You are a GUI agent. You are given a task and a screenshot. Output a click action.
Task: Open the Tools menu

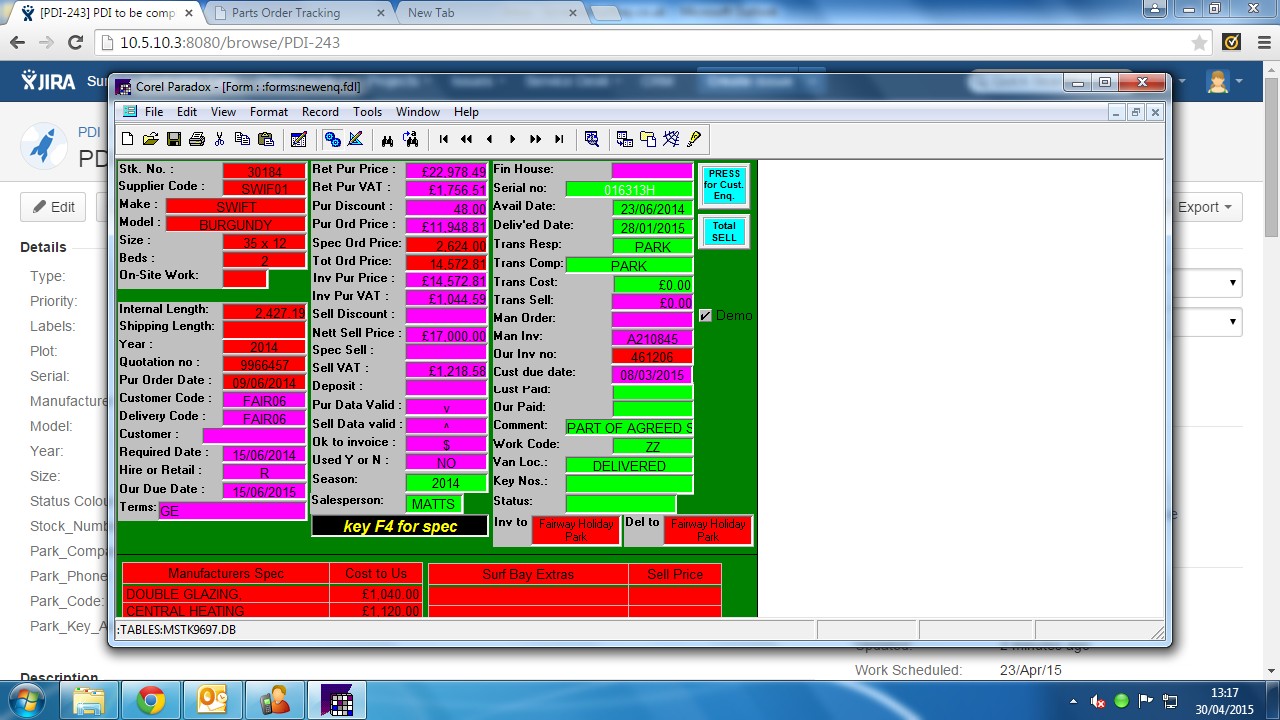(367, 112)
